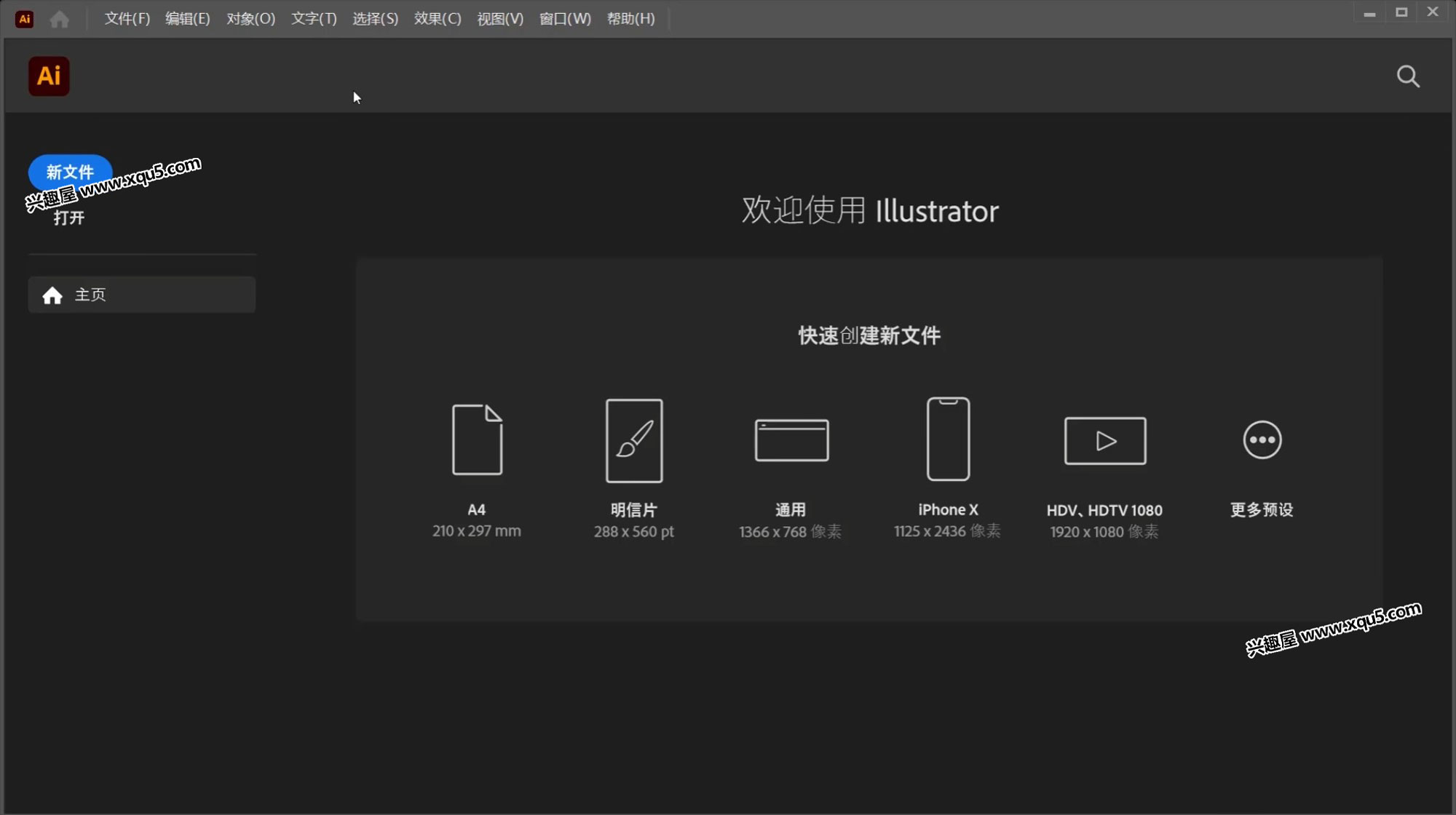Open 更多预设 more presets icon
1456x815 pixels.
point(1262,440)
